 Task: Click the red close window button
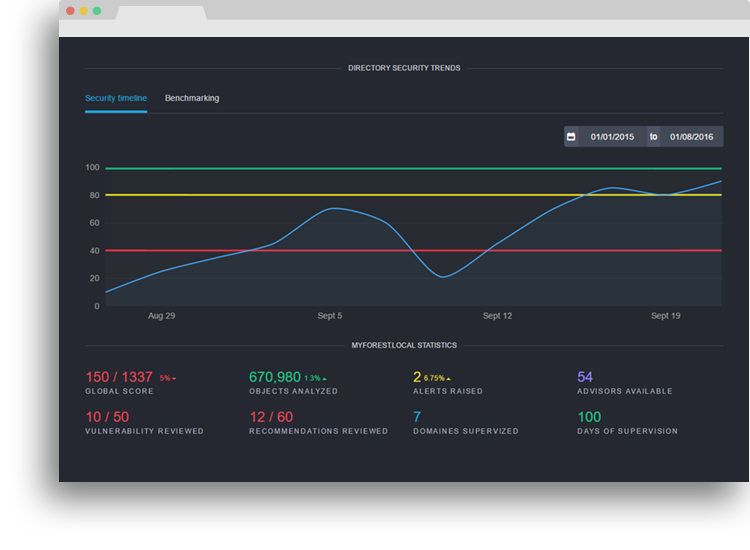tap(69, 11)
